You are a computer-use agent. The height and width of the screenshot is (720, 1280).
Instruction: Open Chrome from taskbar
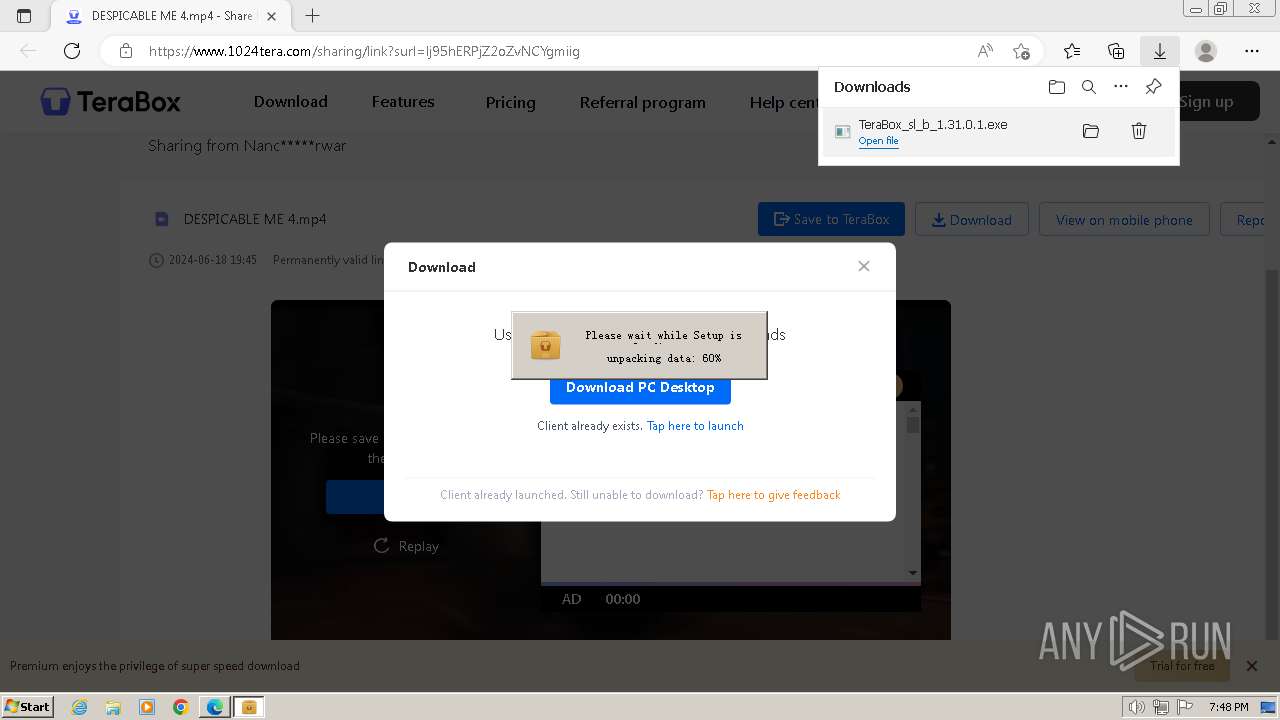tap(181, 707)
